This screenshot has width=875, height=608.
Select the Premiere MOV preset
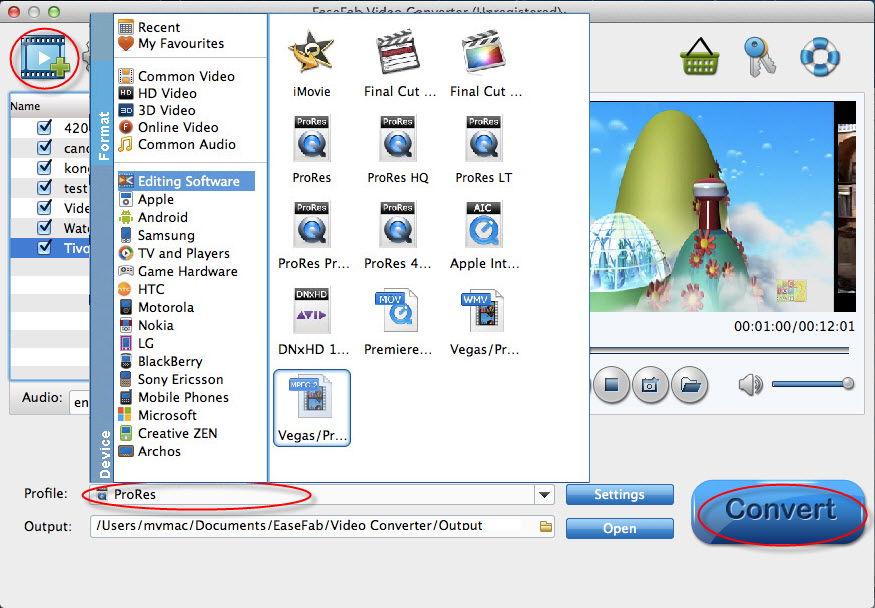point(398,322)
